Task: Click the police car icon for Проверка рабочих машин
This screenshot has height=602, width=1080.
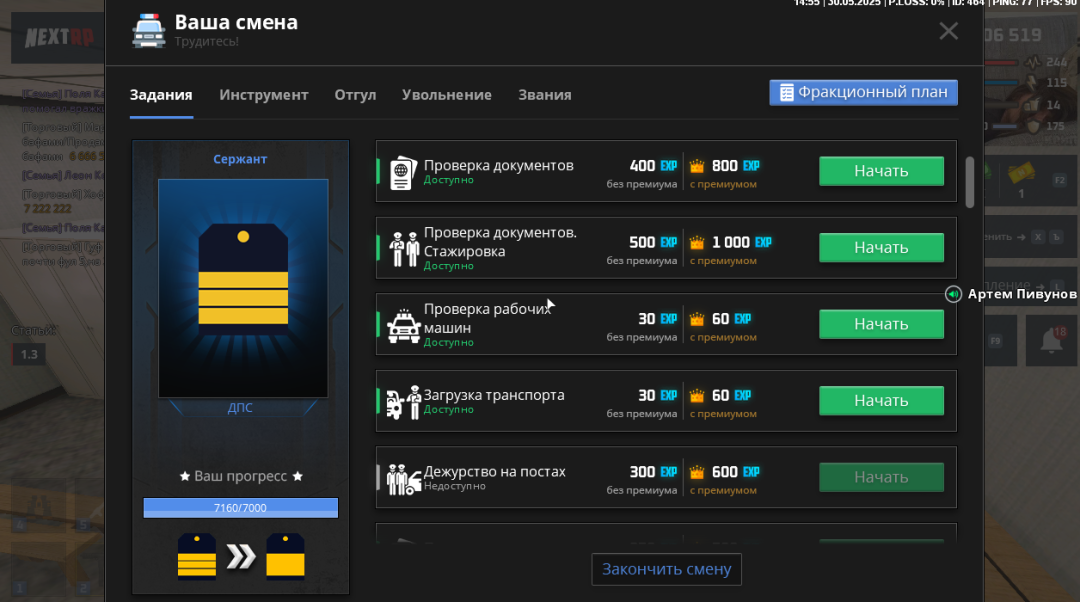Action: 404,325
